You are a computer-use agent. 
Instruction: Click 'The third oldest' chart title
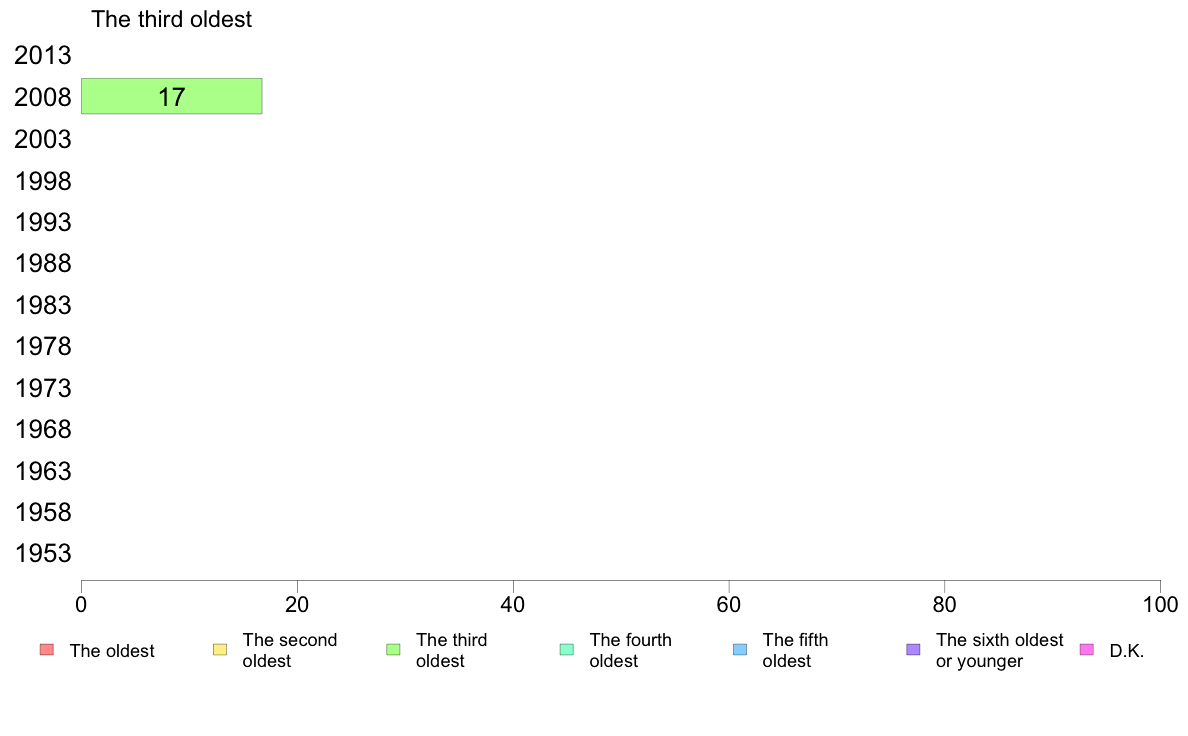[x=171, y=19]
